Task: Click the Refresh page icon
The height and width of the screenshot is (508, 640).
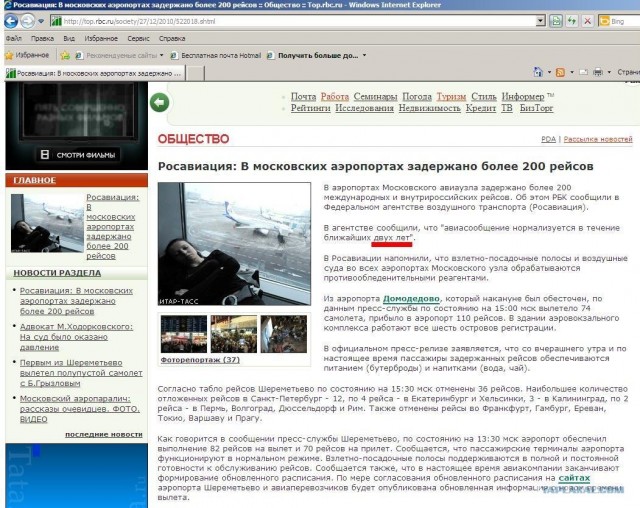Action: tap(571, 21)
